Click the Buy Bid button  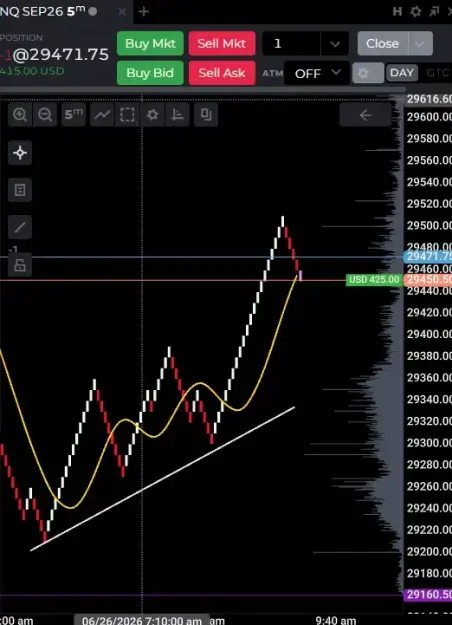[x=150, y=73]
